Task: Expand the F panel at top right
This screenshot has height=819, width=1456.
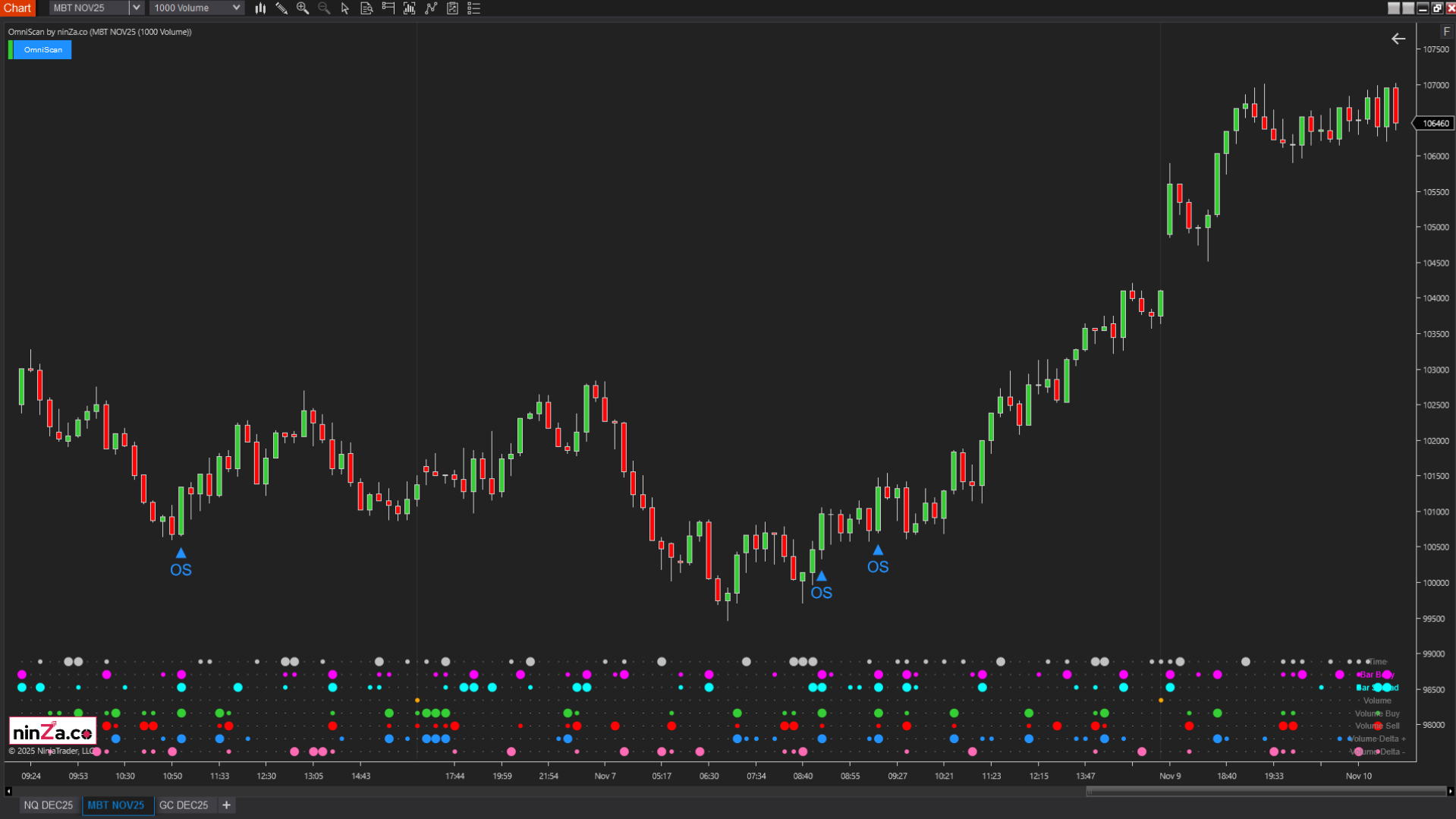Action: coord(1445,31)
